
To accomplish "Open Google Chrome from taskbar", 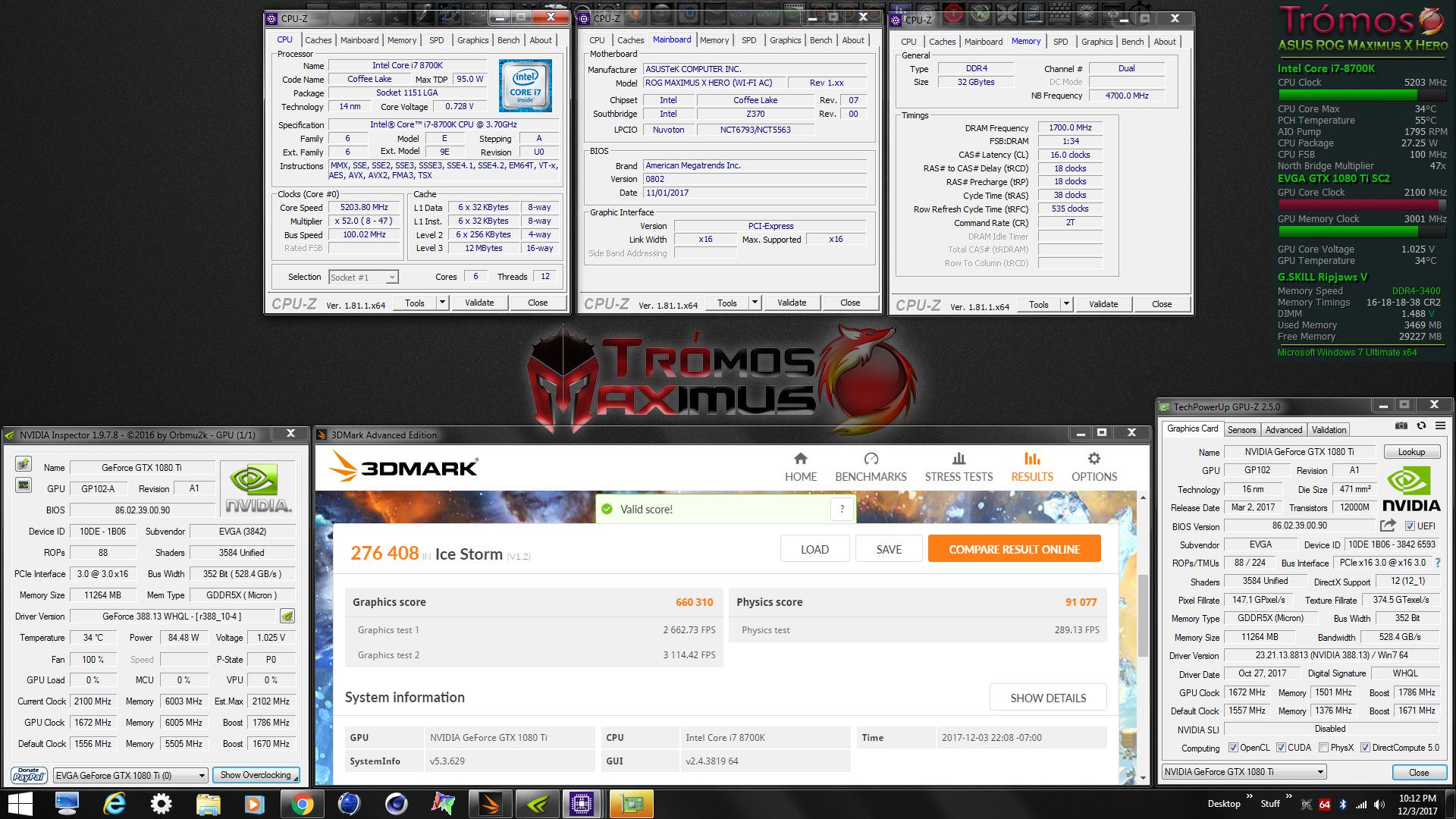I will pos(301,804).
